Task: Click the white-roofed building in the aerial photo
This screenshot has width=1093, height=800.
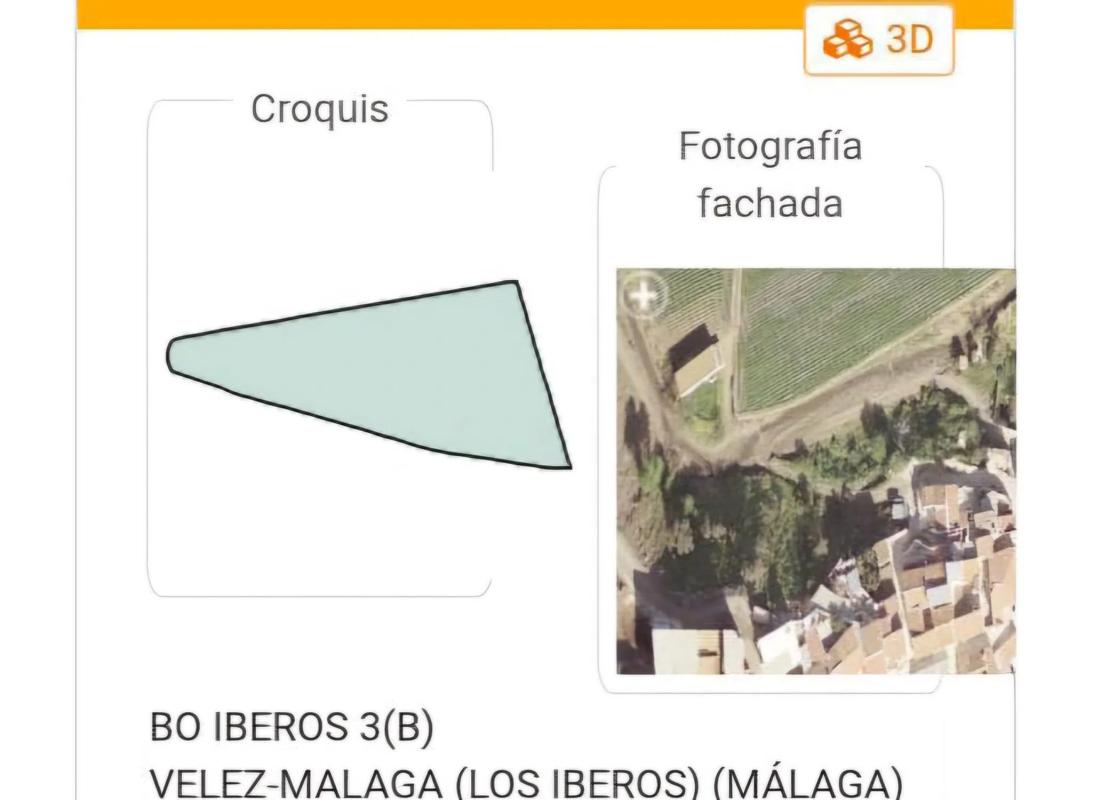Action: 698,367
